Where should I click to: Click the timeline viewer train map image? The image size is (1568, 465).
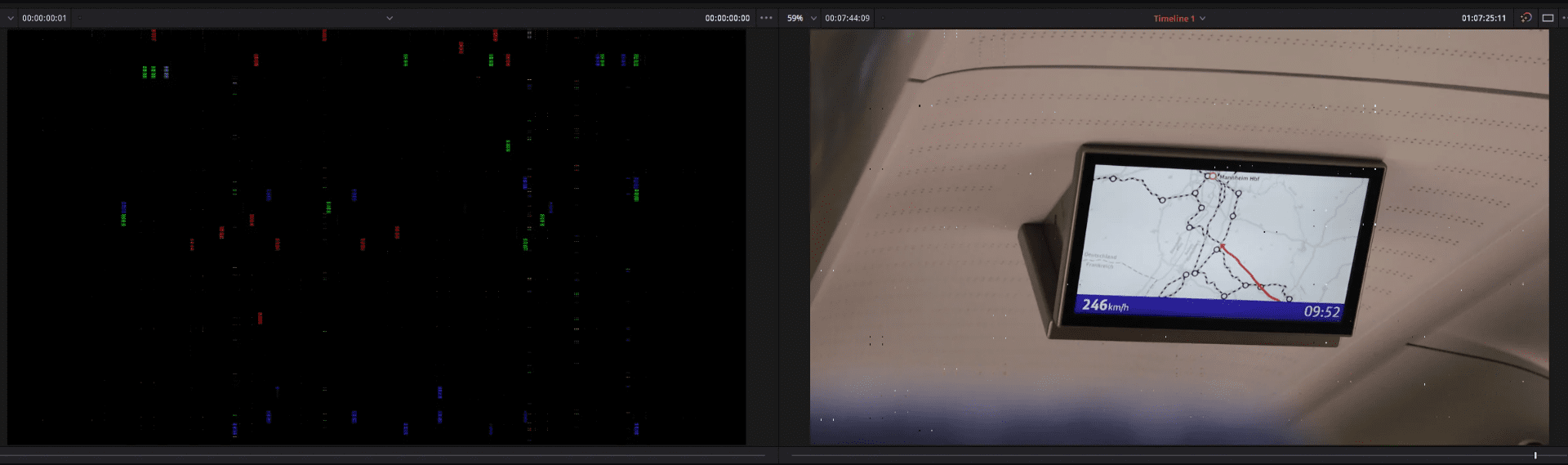pyautogui.click(x=1179, y=237)
